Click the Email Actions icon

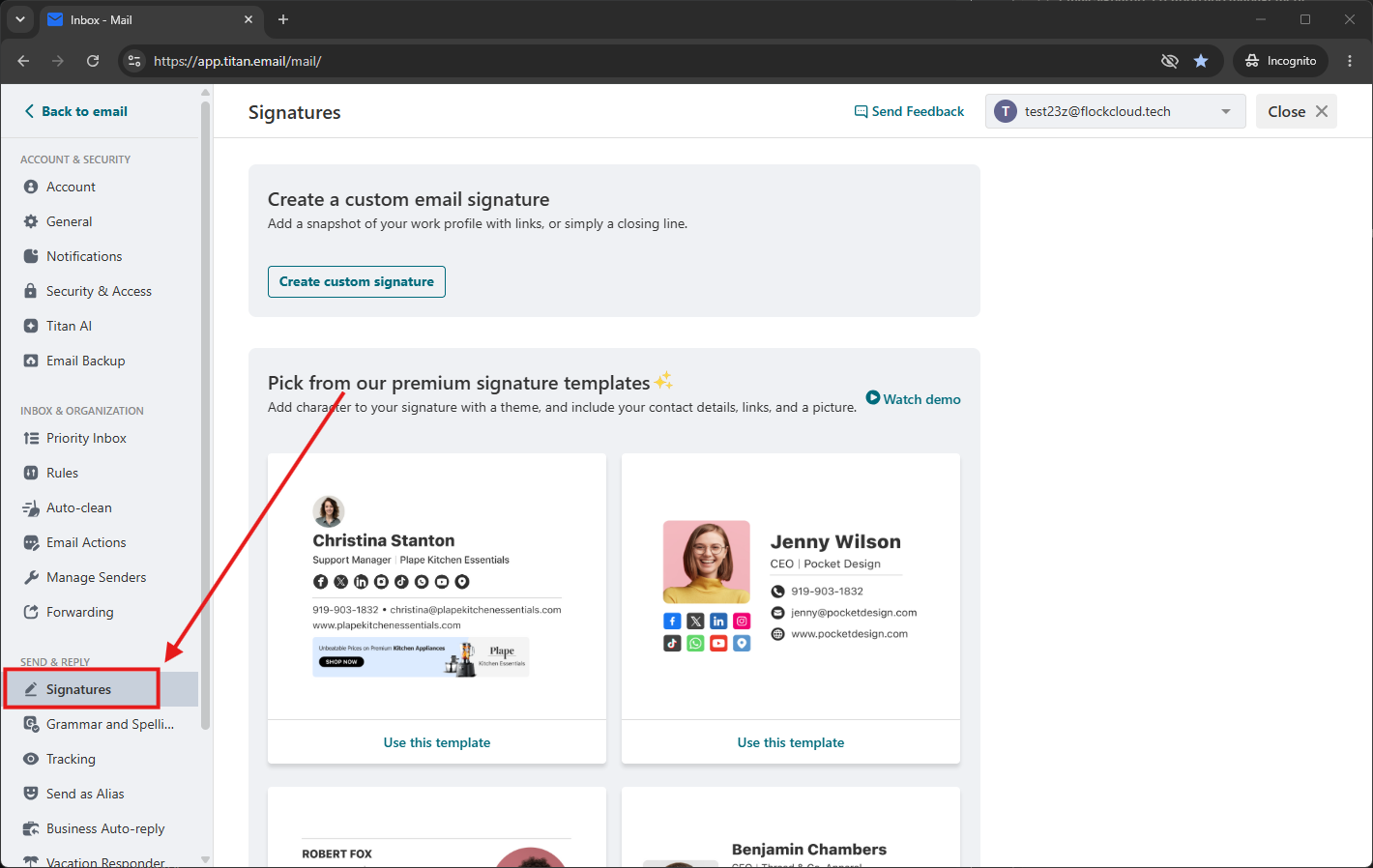pos(31,542)
